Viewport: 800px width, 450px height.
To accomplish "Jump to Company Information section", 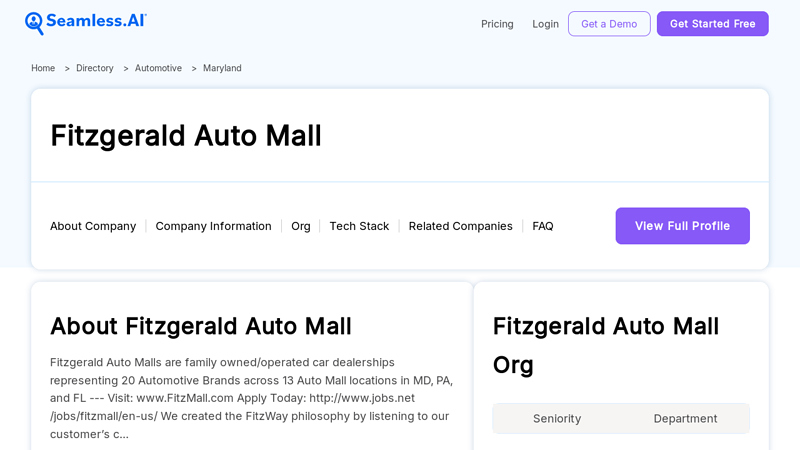I will click(213, 226).
